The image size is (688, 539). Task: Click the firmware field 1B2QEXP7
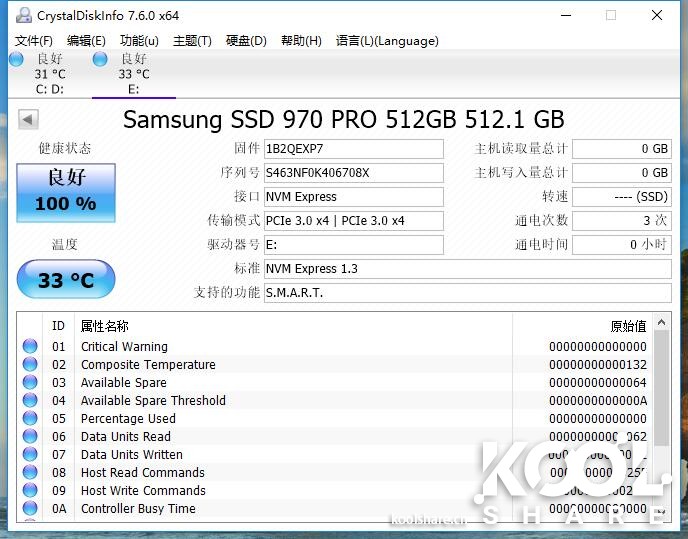pyautogui.click(x=354, y=149)
